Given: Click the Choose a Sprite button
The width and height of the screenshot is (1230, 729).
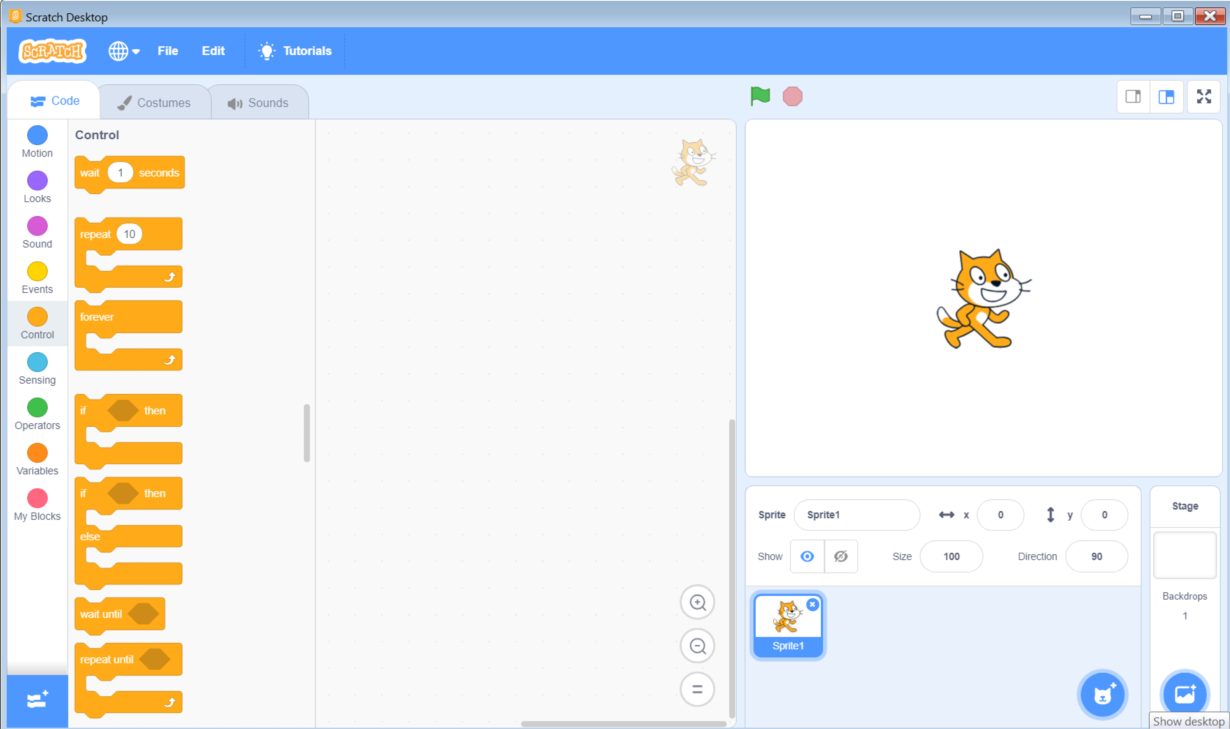Looking at the screenshot, I should [x=1103, y=694].
